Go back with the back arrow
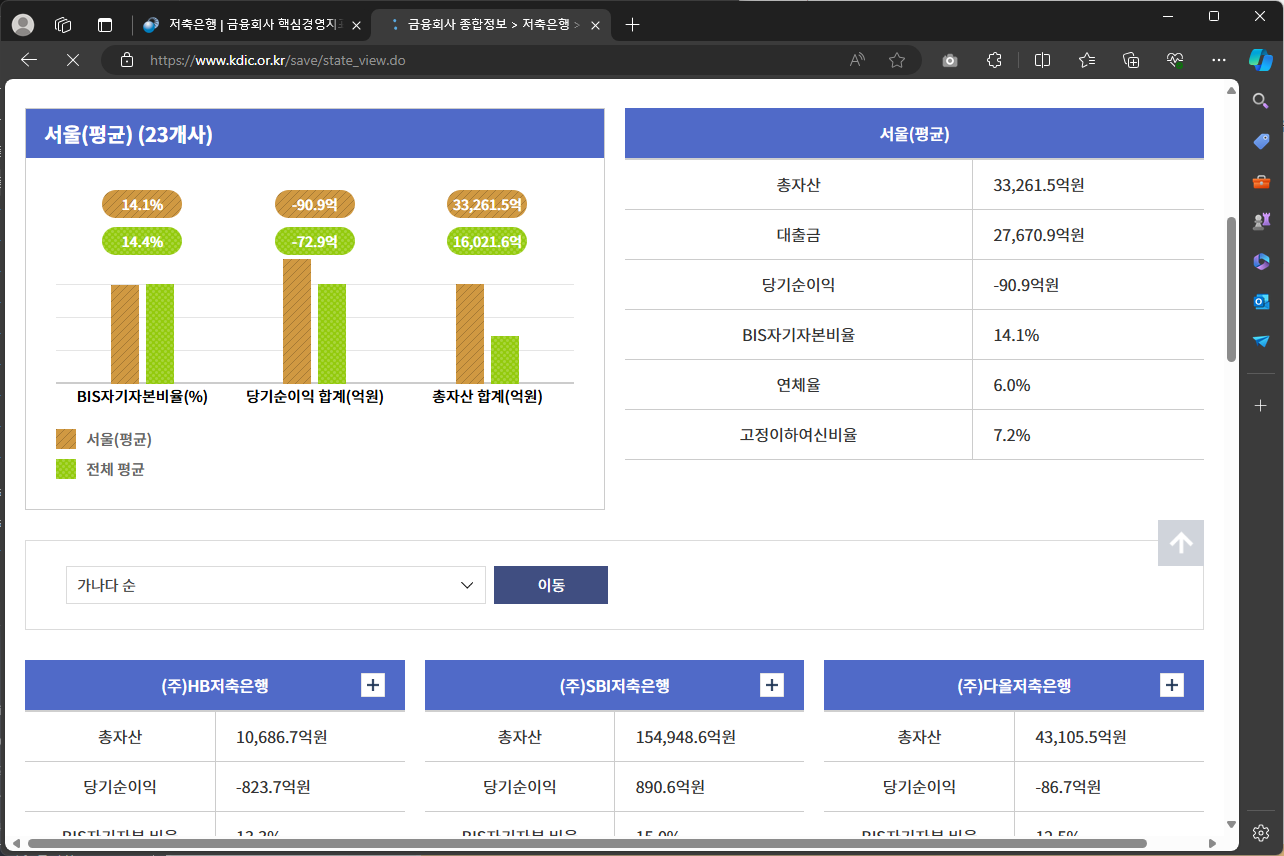 29,60
